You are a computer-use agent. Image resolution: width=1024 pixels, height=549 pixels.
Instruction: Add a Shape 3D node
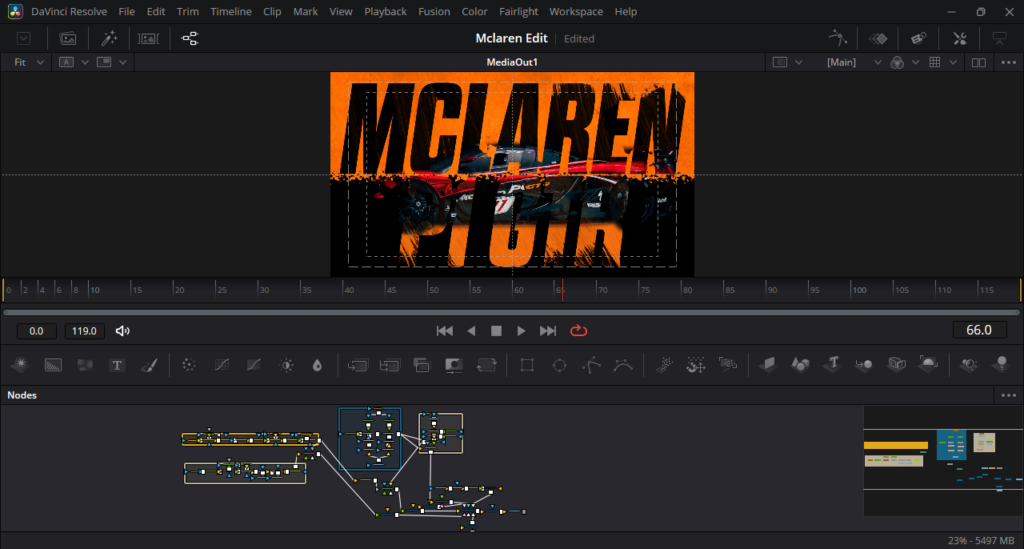(x=800, y=364)
